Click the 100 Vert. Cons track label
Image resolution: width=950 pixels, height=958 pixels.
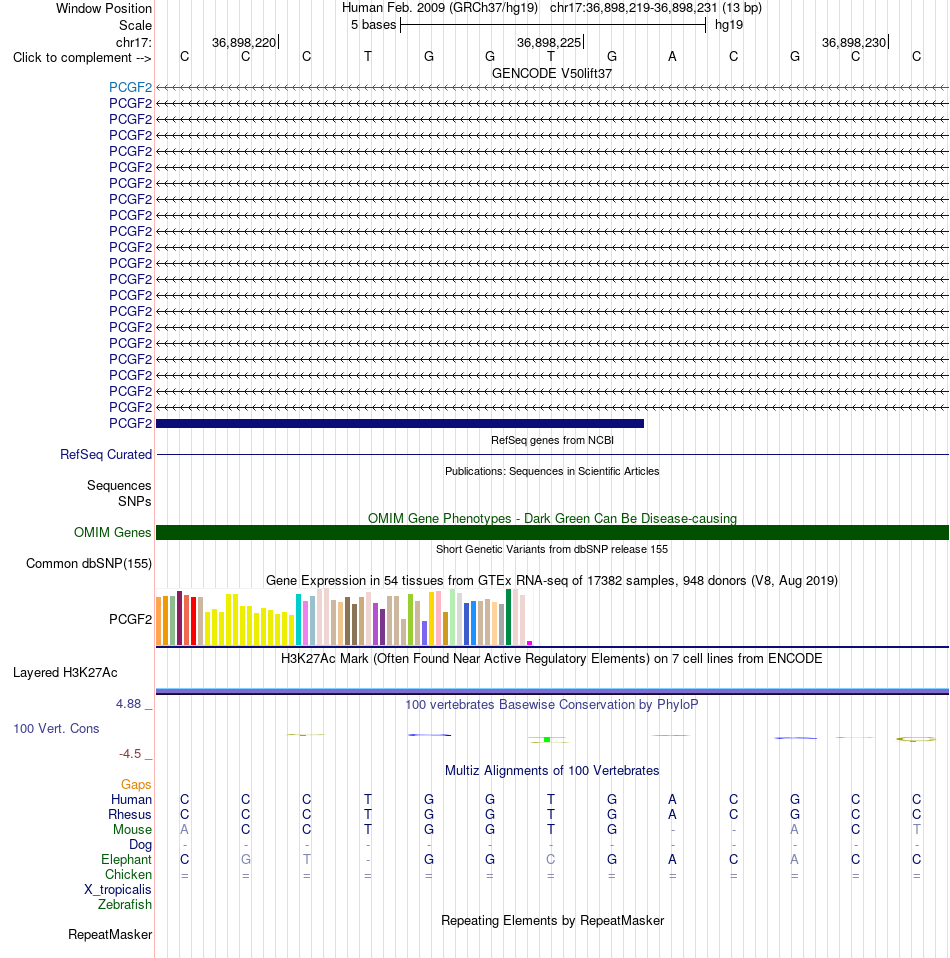click(56, 728)
